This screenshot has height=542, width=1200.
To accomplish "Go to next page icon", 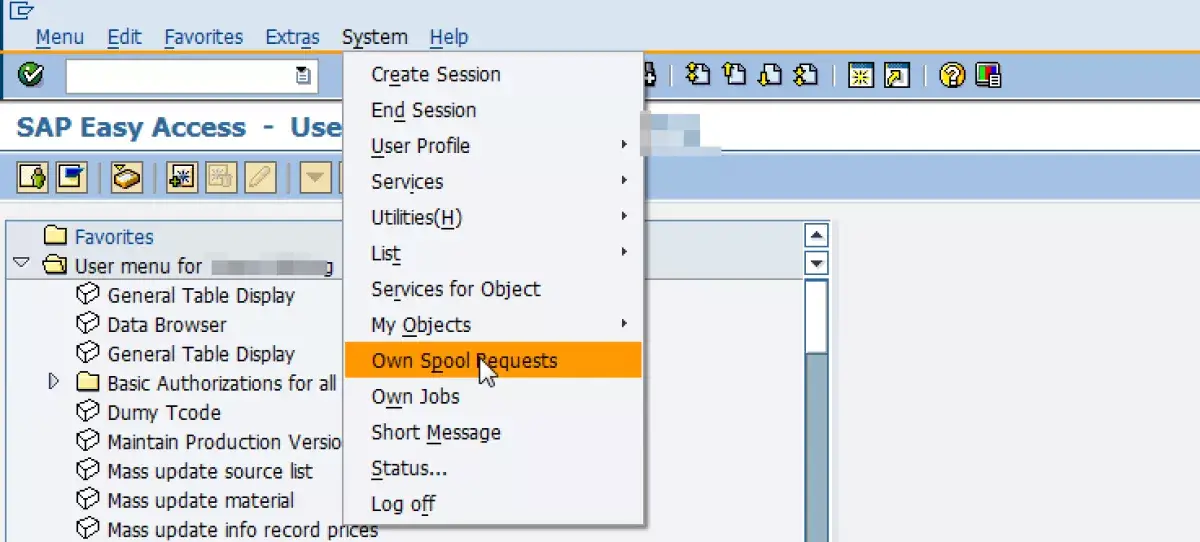I will point(770,75).
